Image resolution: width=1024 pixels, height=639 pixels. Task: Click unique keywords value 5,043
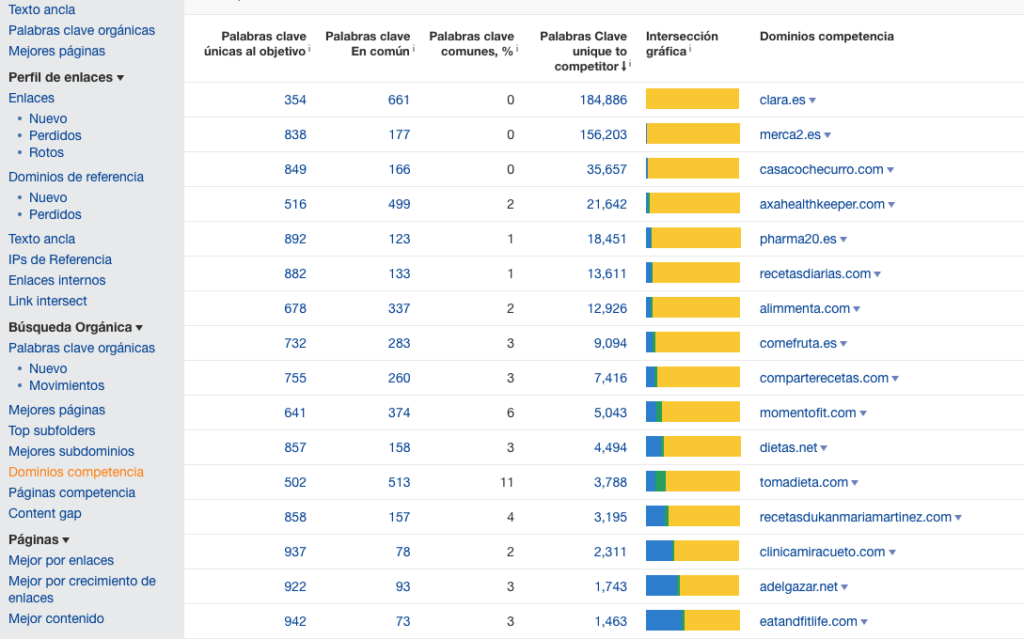pyautogui.click(x=610, y=413)
